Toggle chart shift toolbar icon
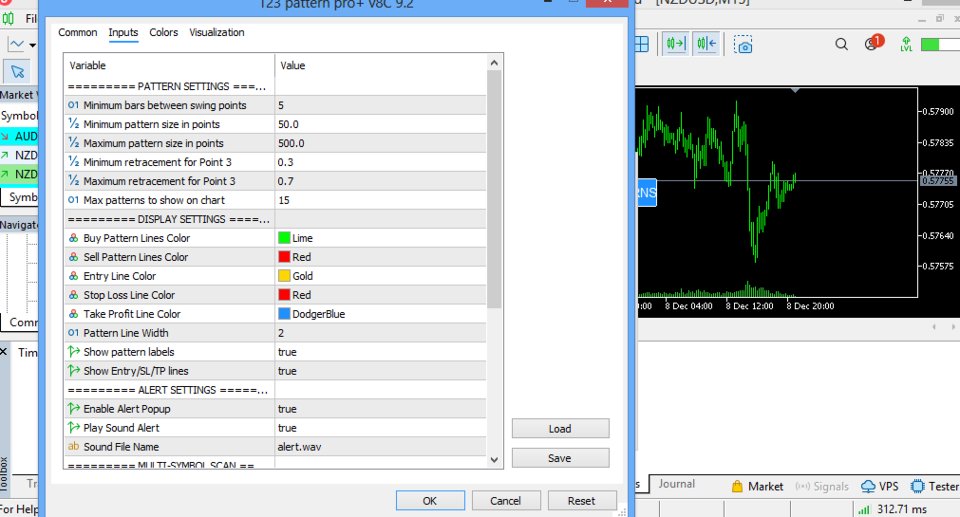 (706, 43)
